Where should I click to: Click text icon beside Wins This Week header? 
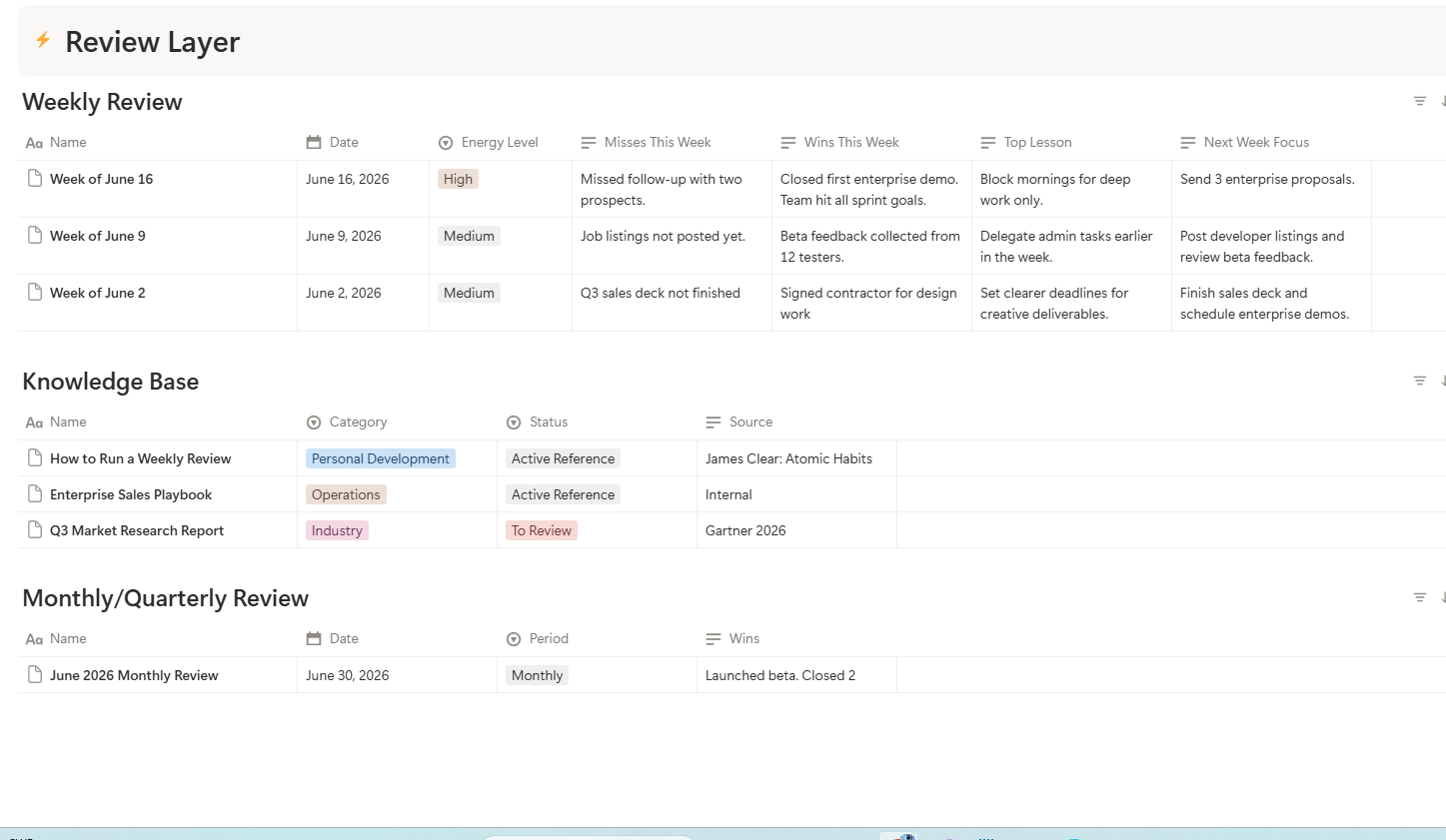[x=788, y=143]
